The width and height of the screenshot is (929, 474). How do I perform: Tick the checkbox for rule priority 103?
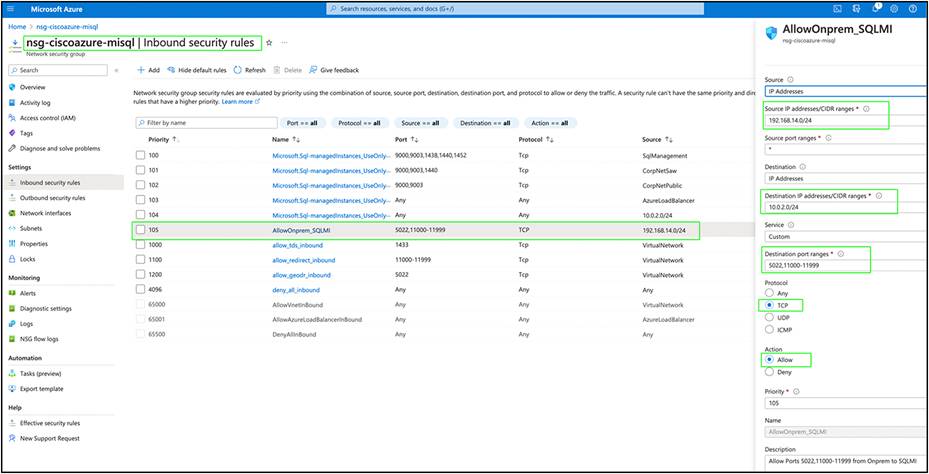[x=140, y=200]
